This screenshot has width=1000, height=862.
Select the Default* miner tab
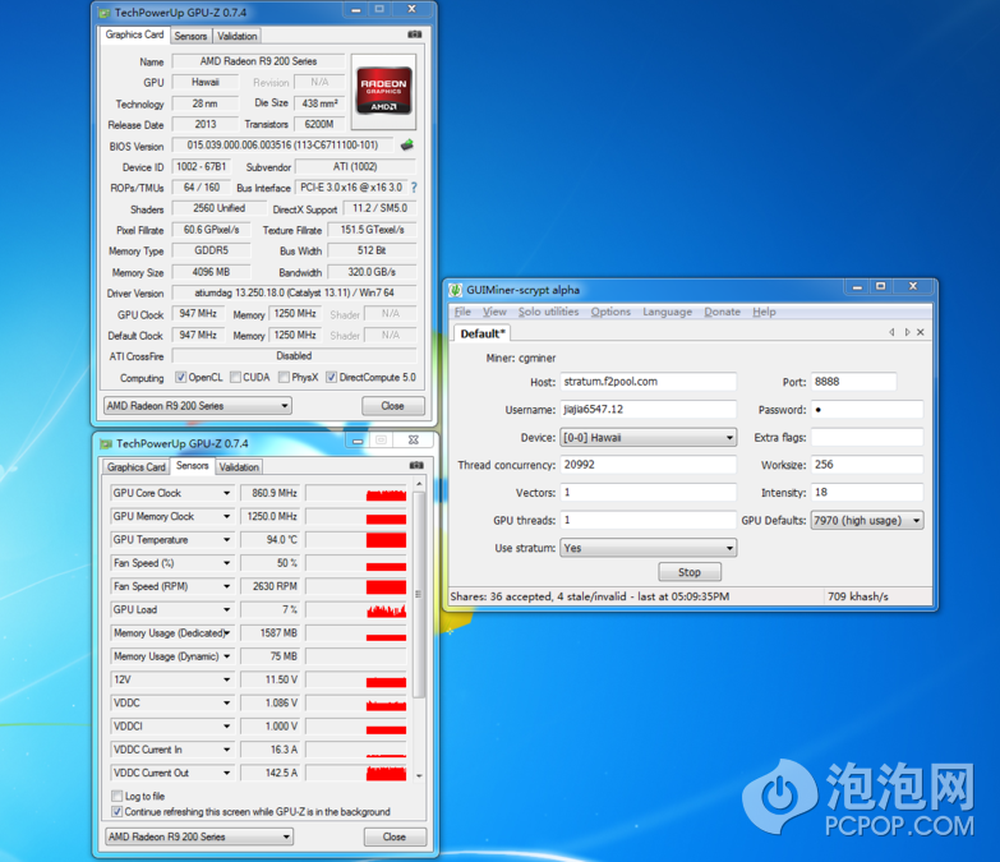pos(482,333)
